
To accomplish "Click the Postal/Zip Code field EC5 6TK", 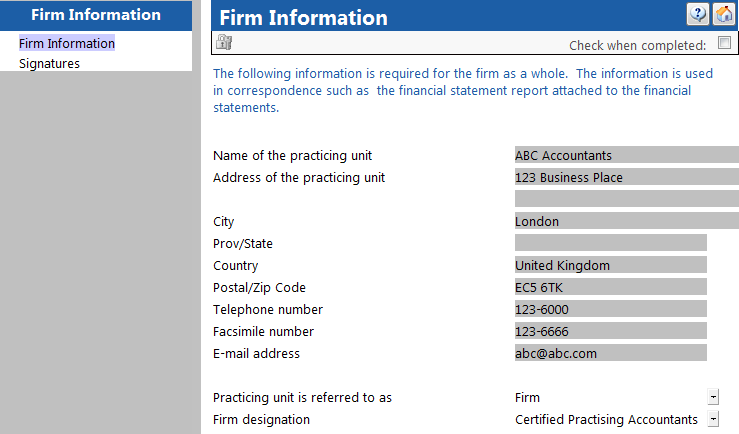I will pyautogui.click(x=611, y=287).
